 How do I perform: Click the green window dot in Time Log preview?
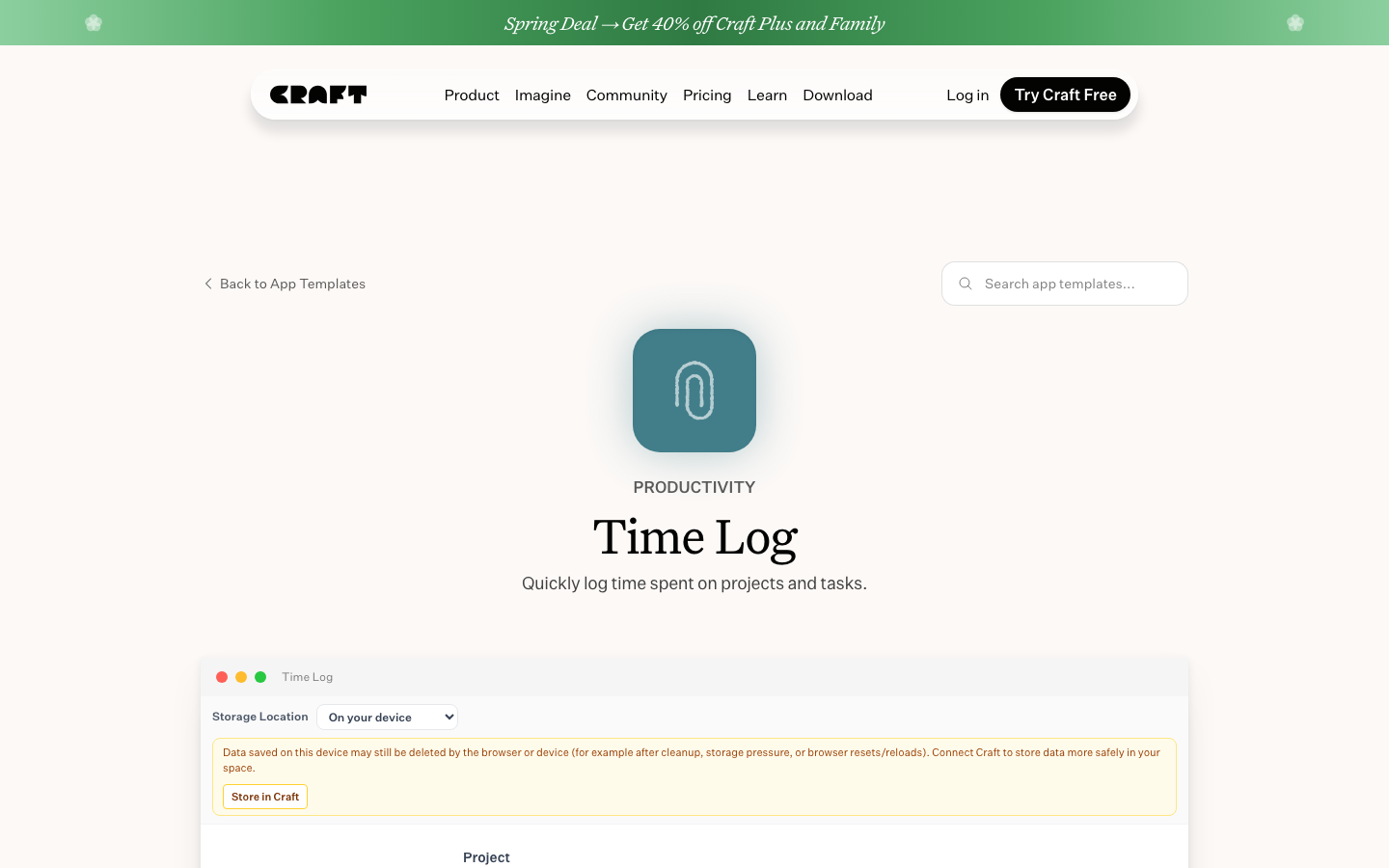coord(260,677)
